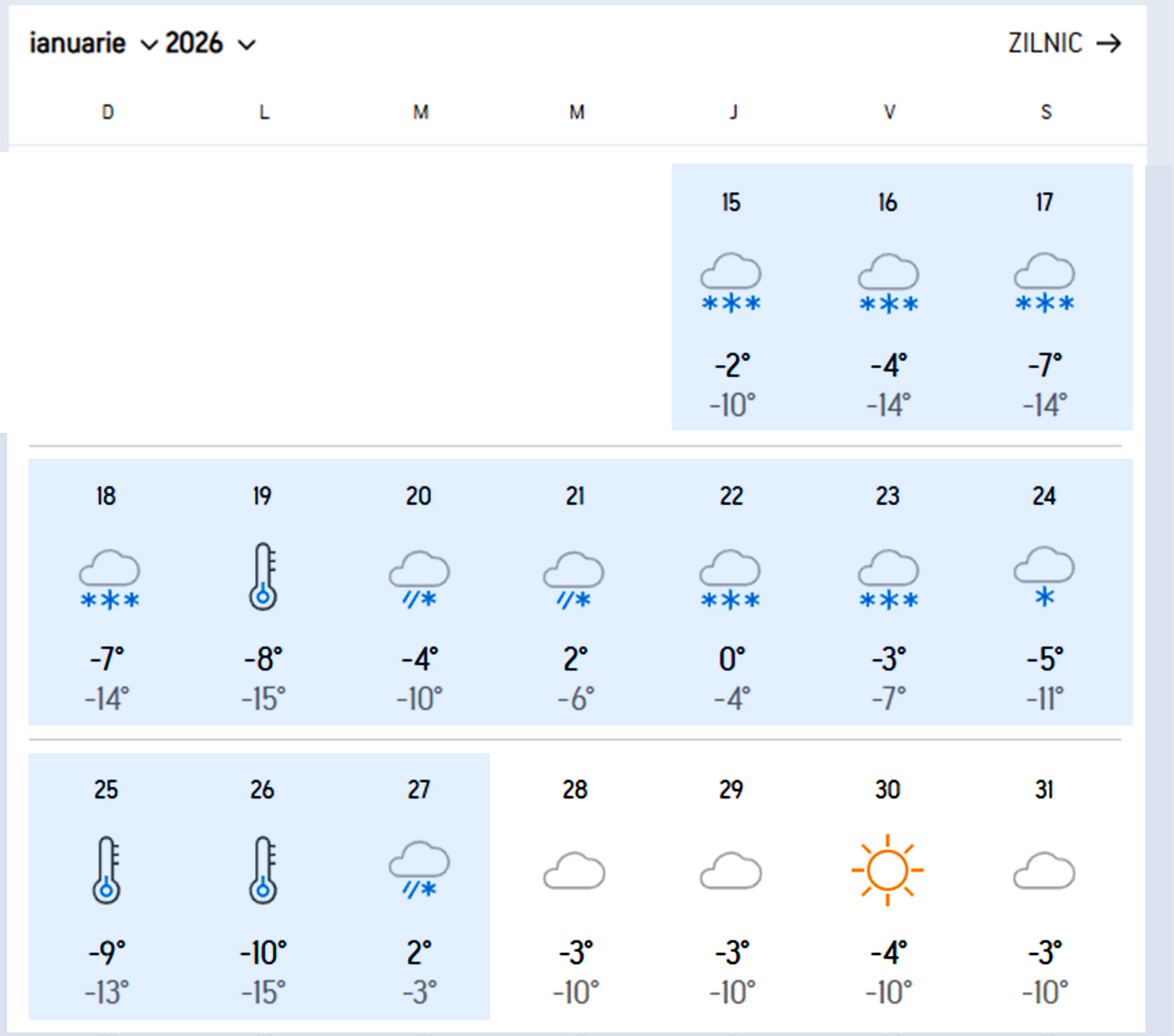Click the thermometer icon on day 26
The height and width of the screenshot is (1036, 1174).
[262, 870]
